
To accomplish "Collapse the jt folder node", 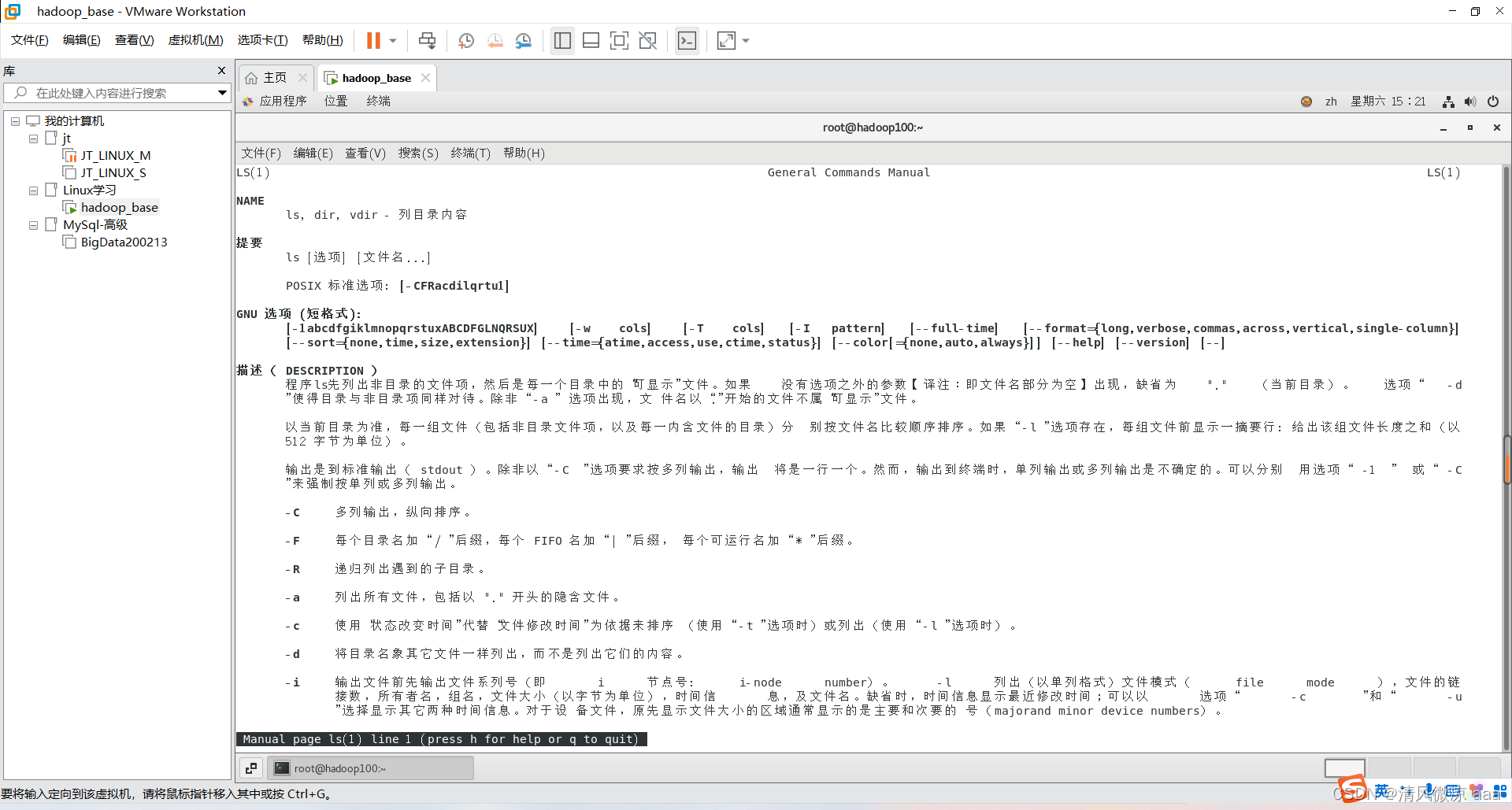I will coord(33,139).
